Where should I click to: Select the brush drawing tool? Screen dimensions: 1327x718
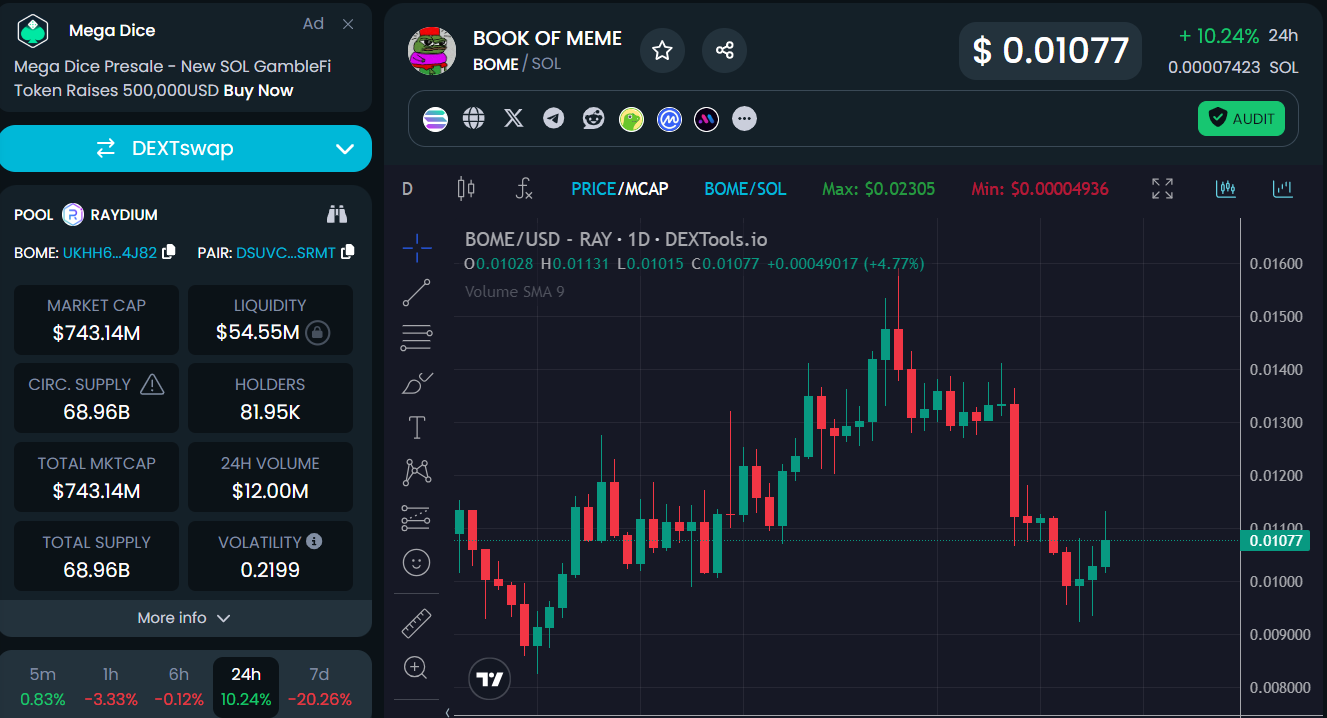coord(417,383)
